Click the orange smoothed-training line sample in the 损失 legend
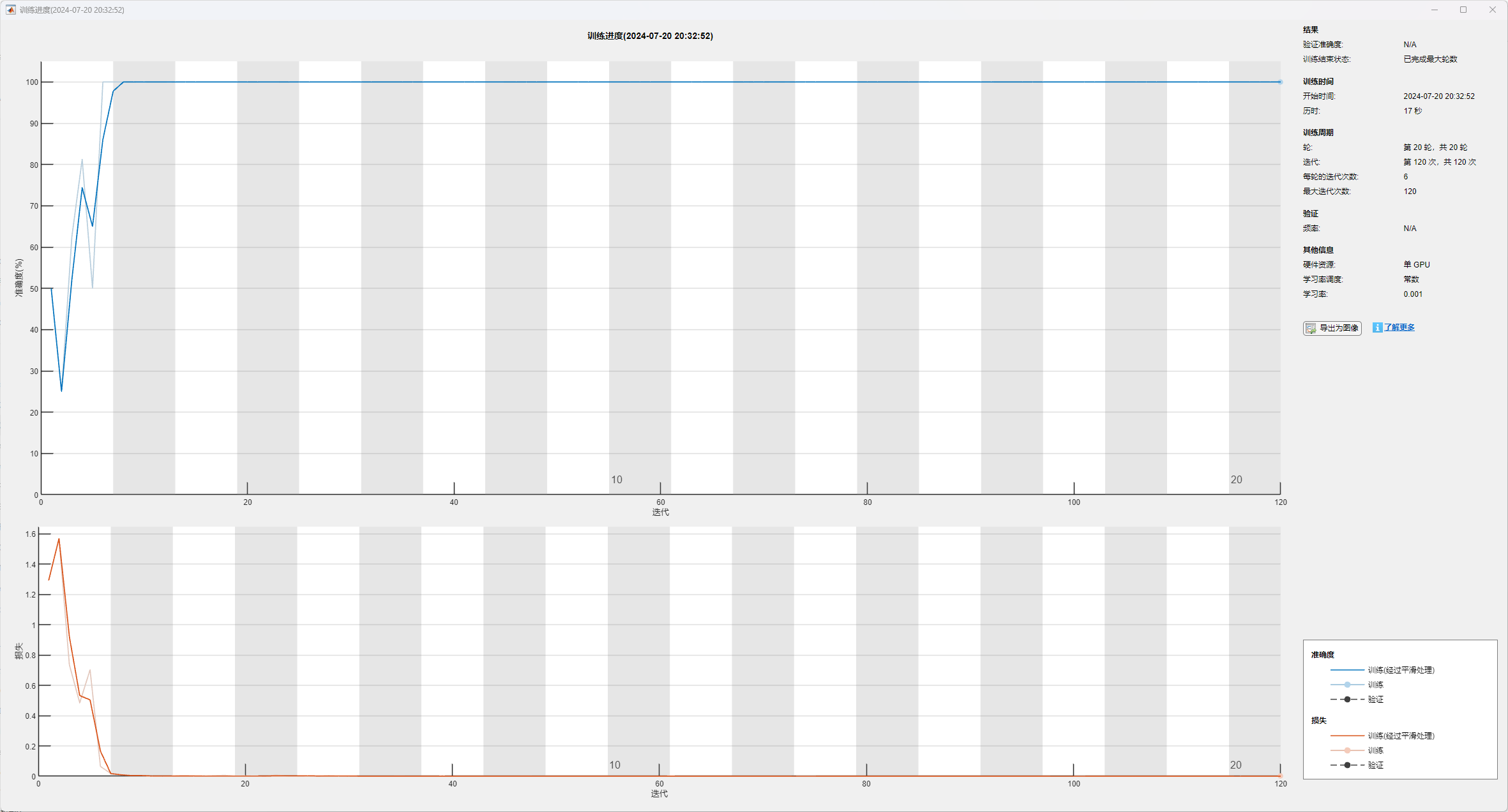The width and height of the screenshot is (1508, 812). [x=1347, y=735]
